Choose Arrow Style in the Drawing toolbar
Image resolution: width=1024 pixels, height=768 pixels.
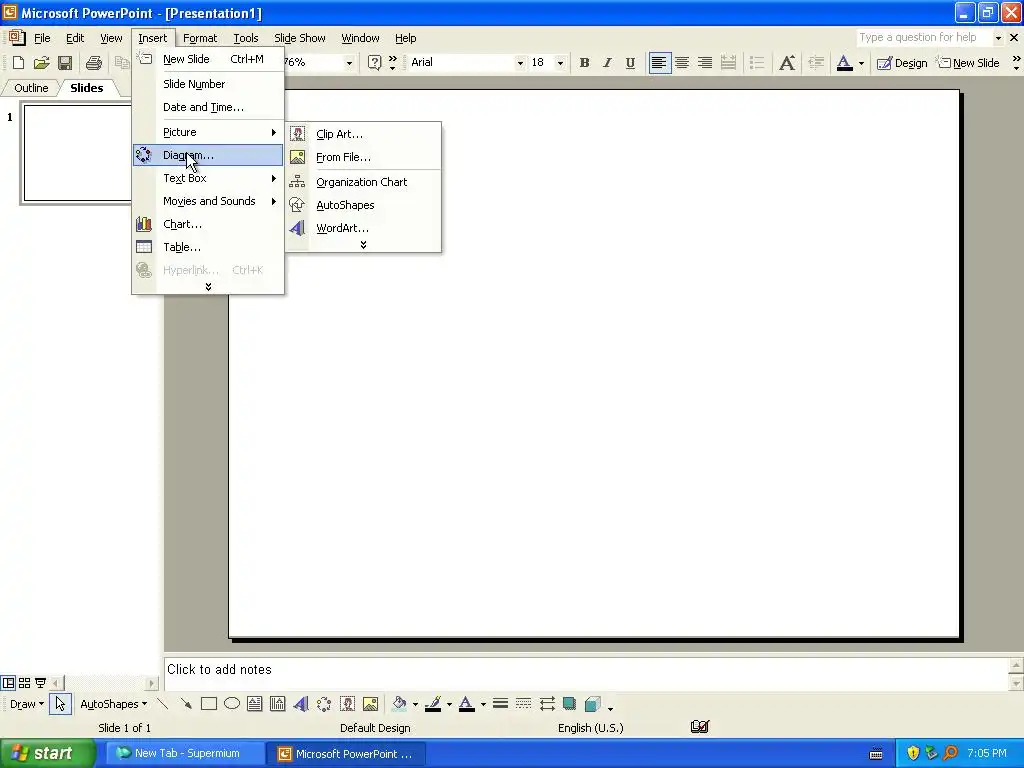click(547, 704)
